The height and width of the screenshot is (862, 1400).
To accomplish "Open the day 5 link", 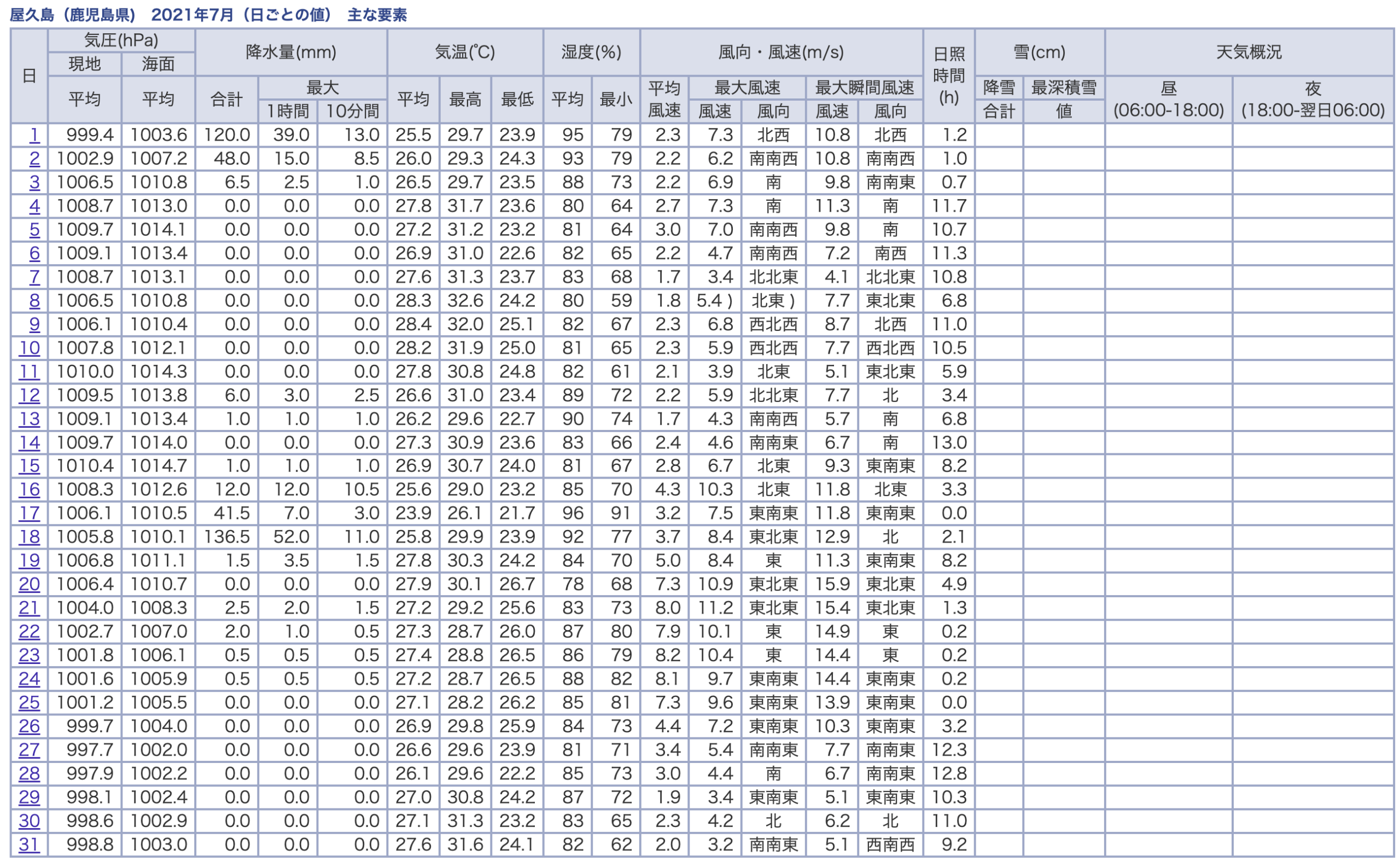I will click(x=34, y=230).
